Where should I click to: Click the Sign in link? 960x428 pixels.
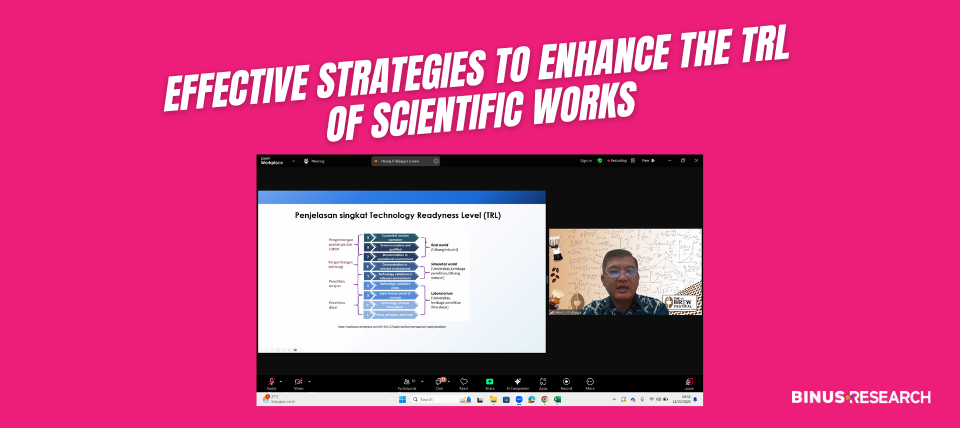[x=586, y=160]
